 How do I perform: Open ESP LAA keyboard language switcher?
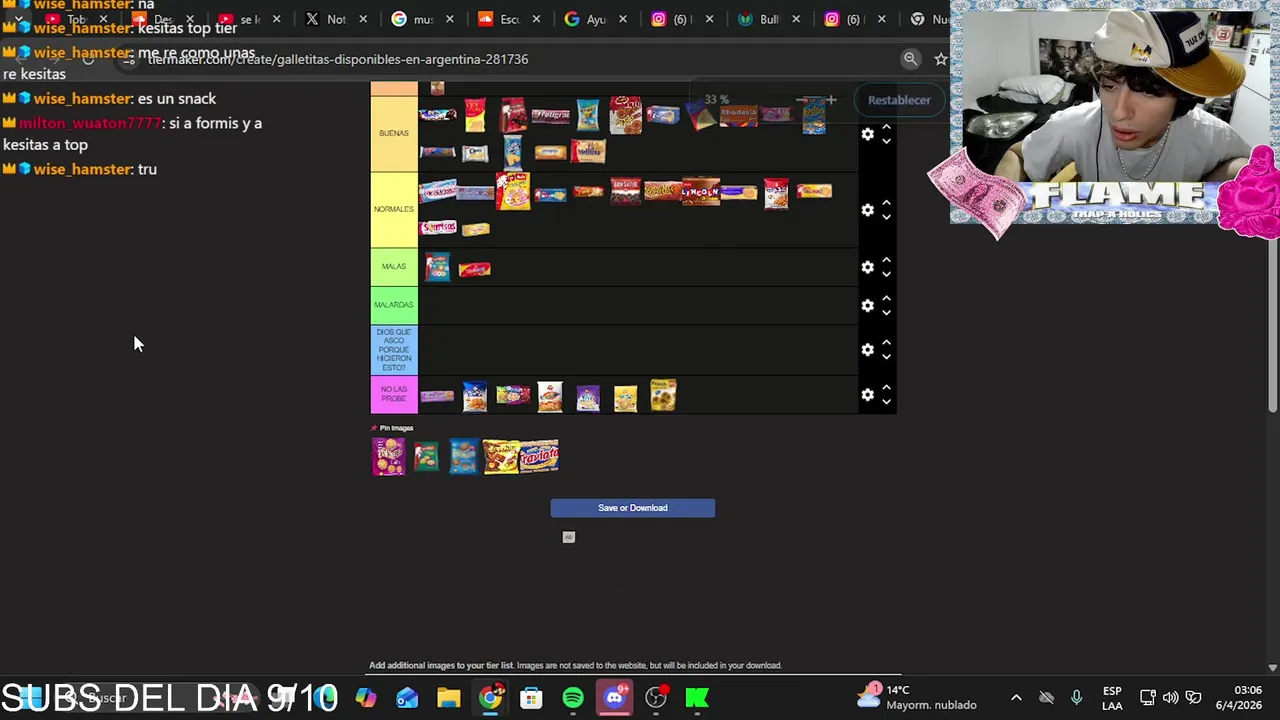pyautogui.click(x=1112, y=697)
